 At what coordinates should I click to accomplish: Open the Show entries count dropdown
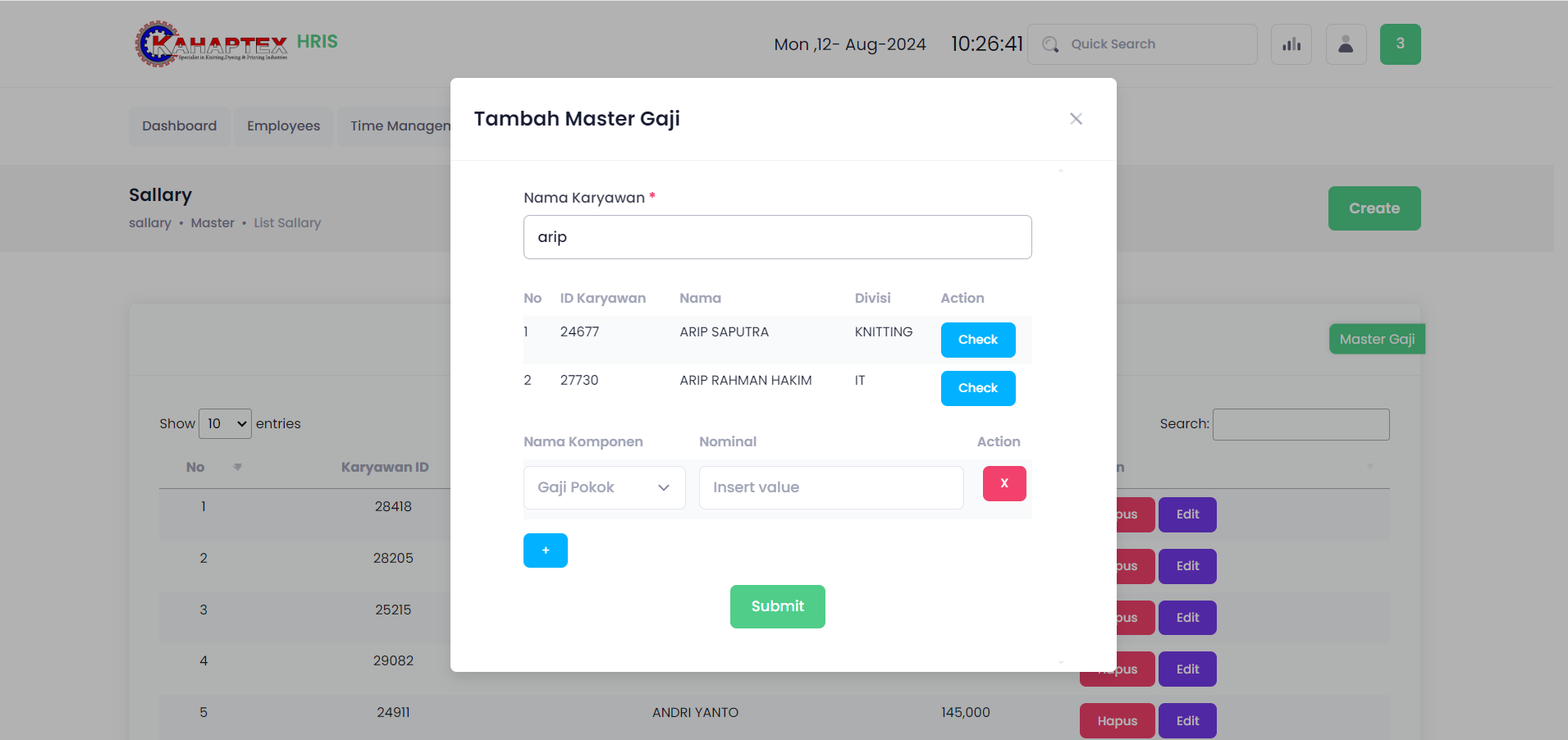click(225, 424)
